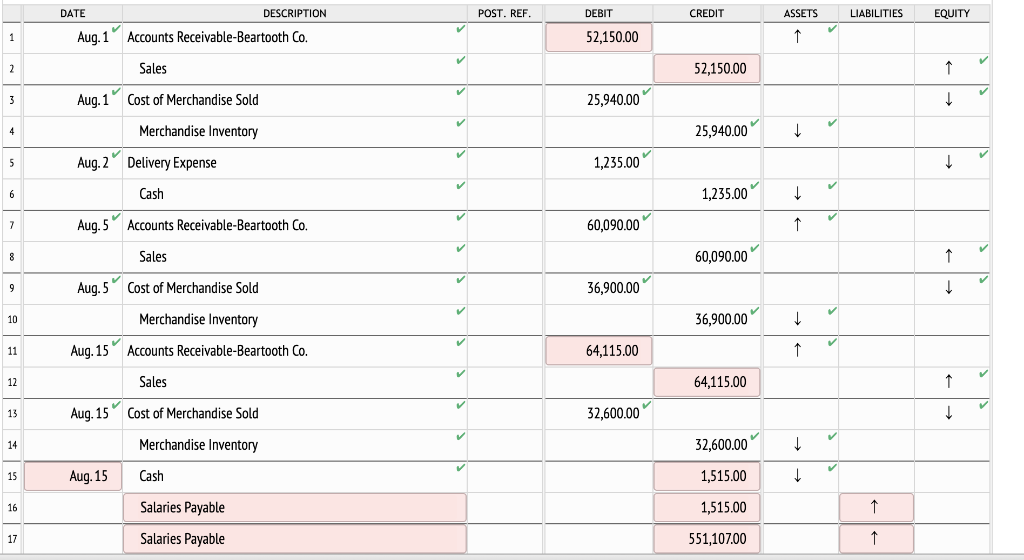The image size is (1024, 560).
Task: Click the credit amount 60,090.00
Action: click(x=721, y=257)
